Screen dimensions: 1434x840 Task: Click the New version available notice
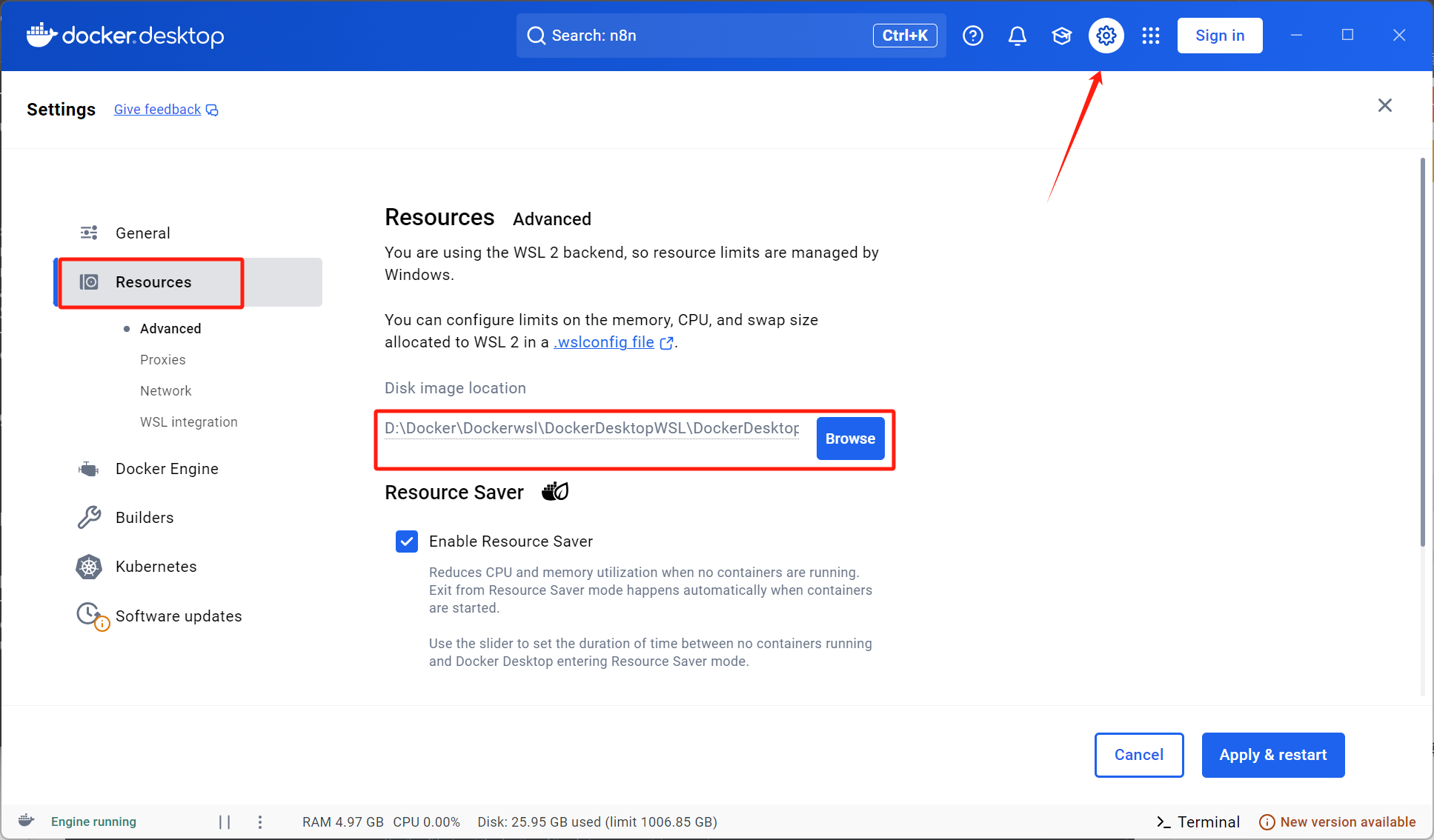pos(1338,822)
